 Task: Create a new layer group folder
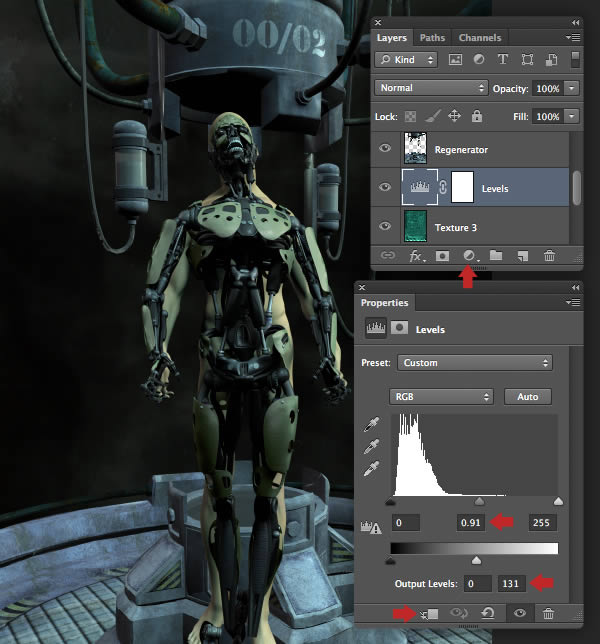point(496,255)
